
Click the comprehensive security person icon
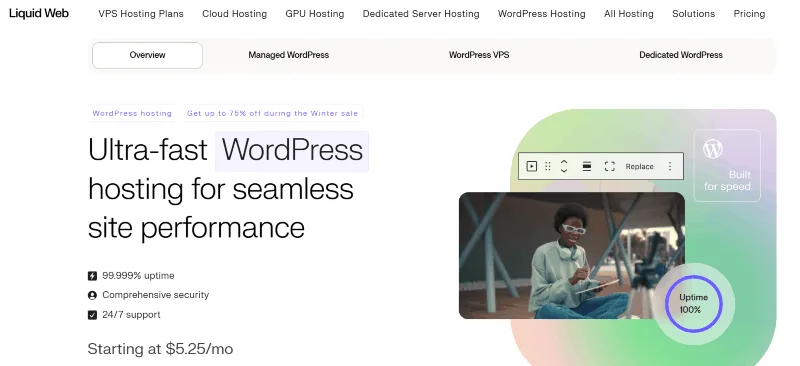(92, 296)
